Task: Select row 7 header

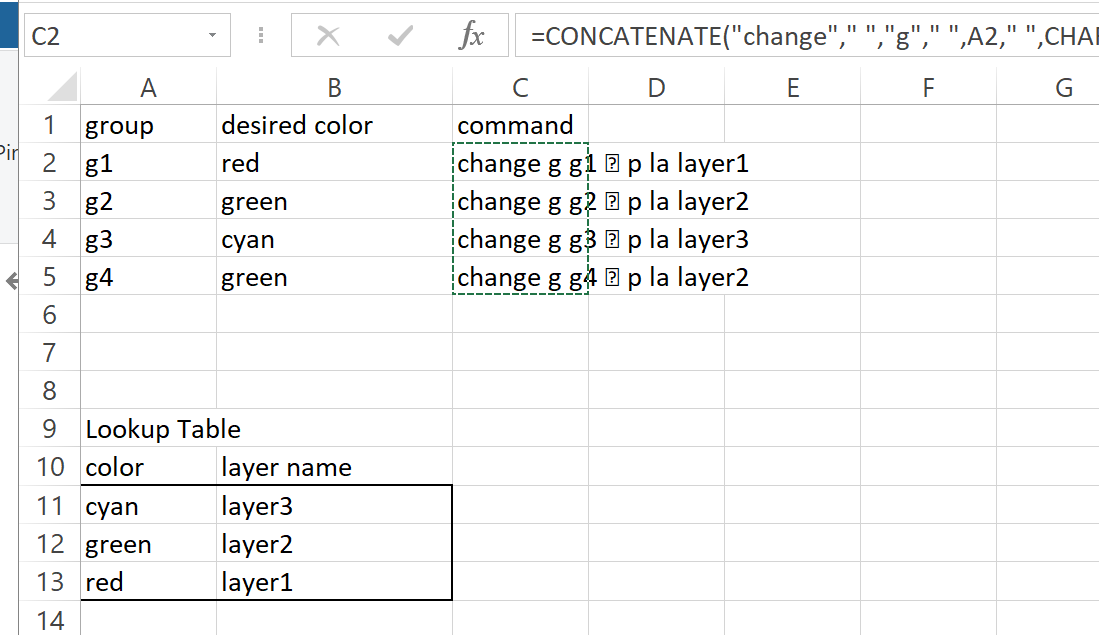Action: coord(50,353)
